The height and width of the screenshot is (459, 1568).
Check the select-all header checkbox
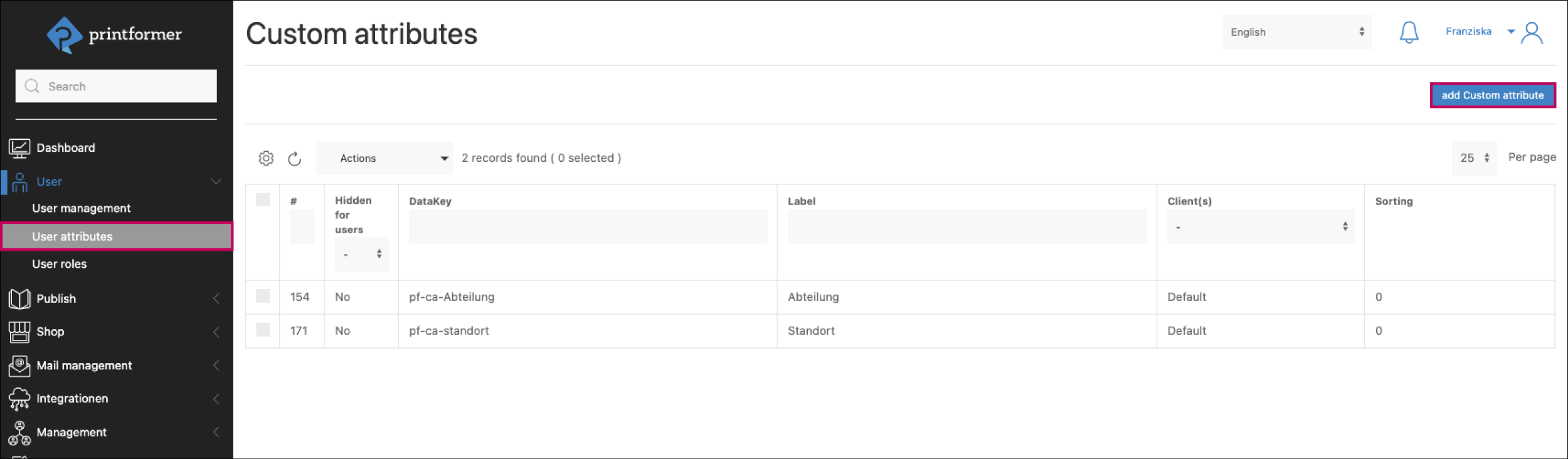[x=263, y=199]
